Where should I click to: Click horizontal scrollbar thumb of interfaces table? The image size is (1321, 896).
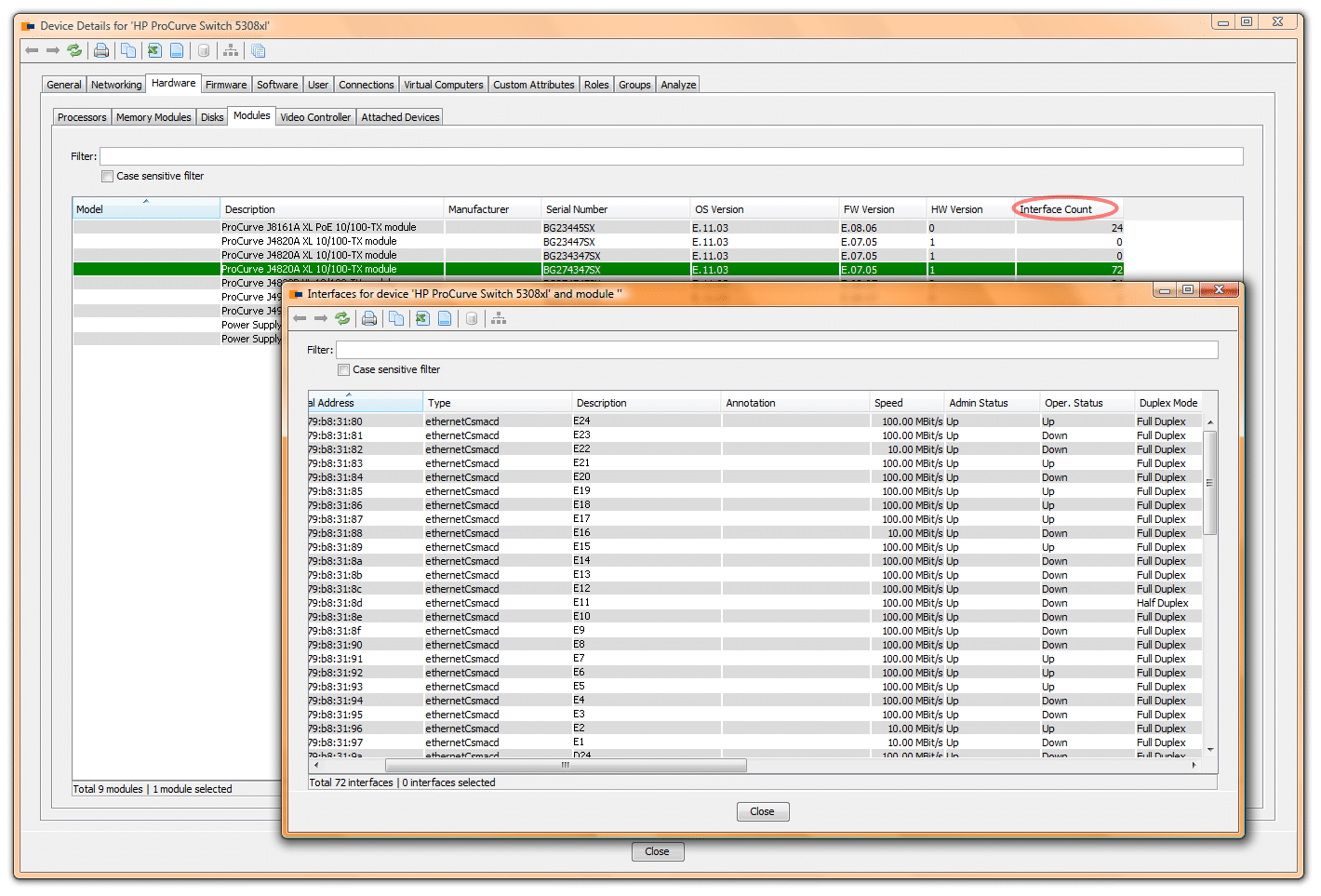tap(565, 766)
